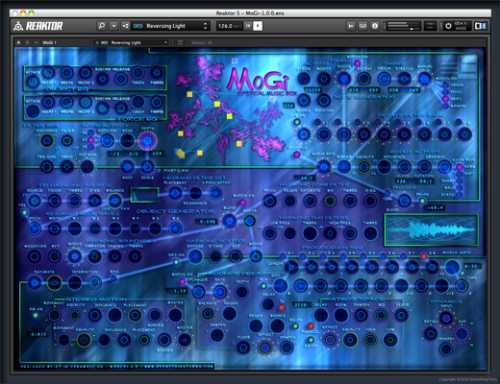Click the info hints icon in toolbar

click(x=375, y=26)
